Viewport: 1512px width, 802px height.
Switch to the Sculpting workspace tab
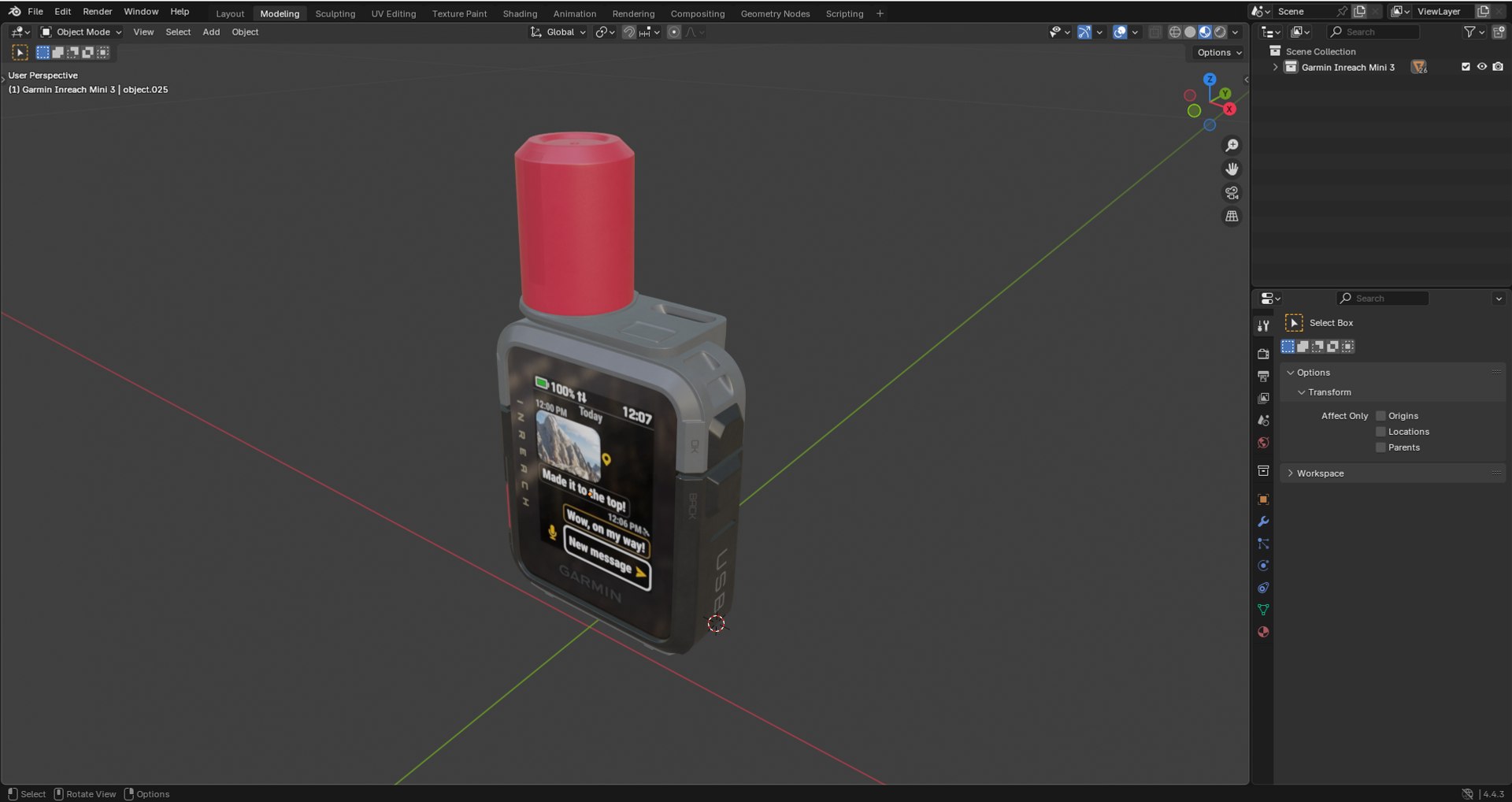pyautogui.click(x=335, y=13)
